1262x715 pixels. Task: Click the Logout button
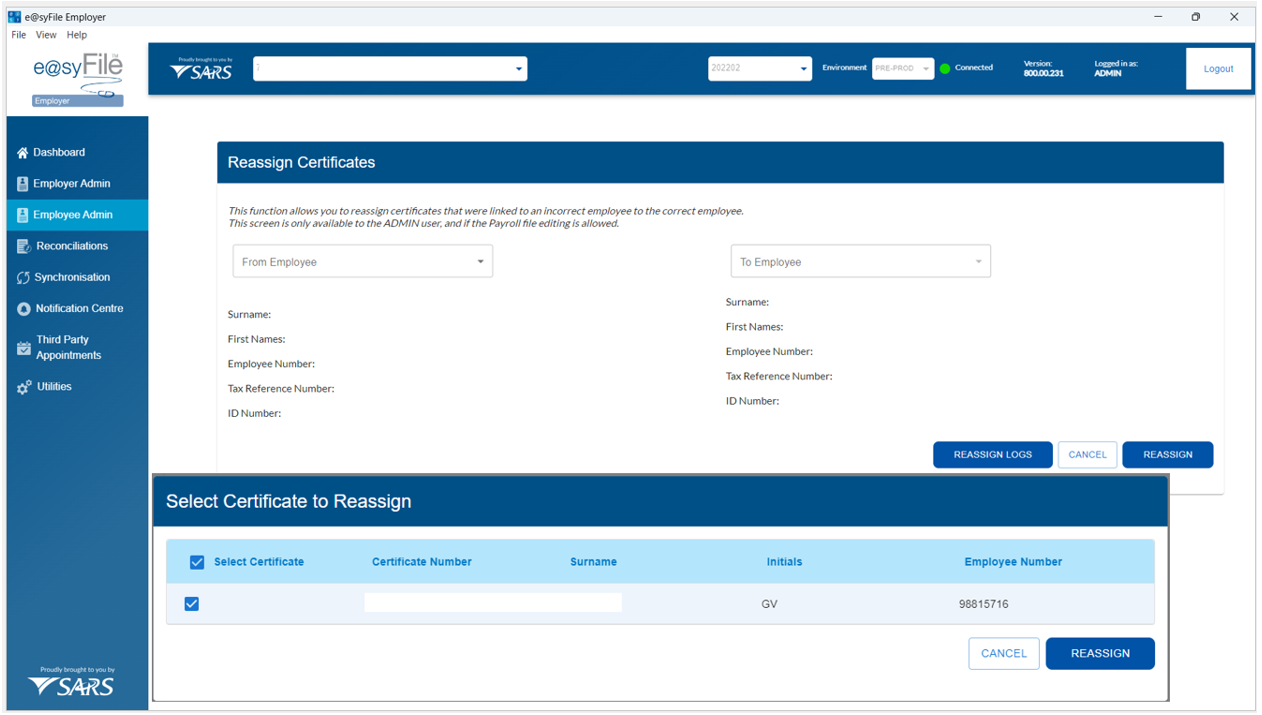pyautogui.click(x=1218, y=69)
